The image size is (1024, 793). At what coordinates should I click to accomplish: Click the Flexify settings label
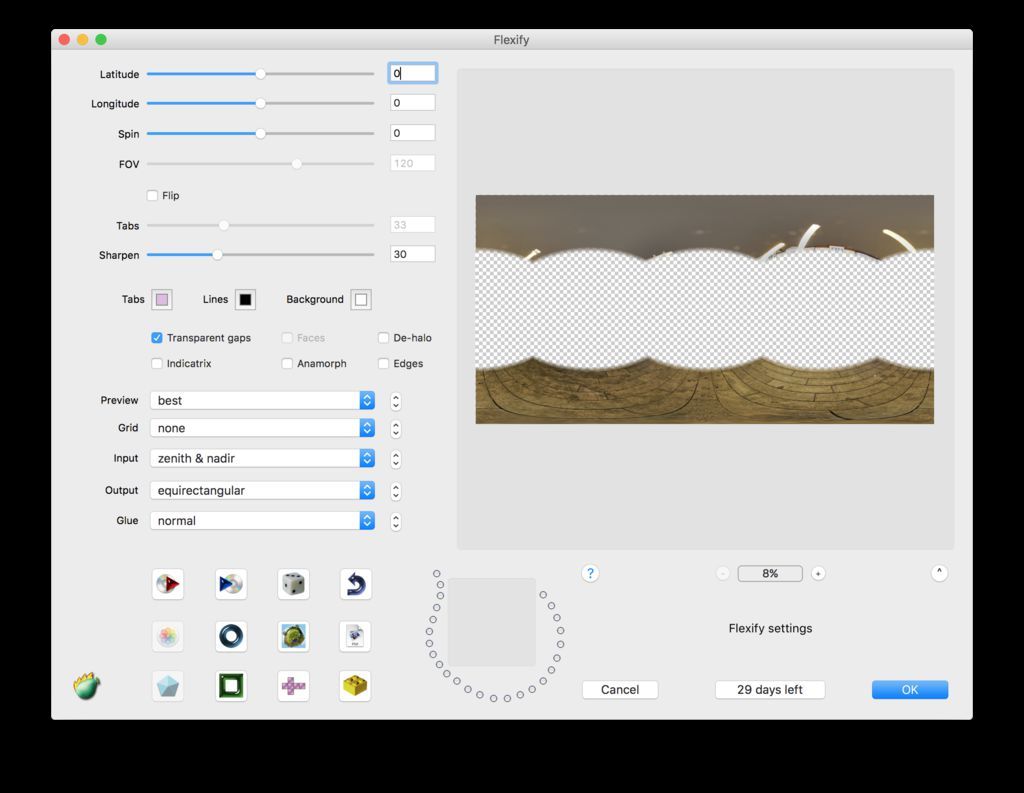pyautogui.click(x=771, y=628)
